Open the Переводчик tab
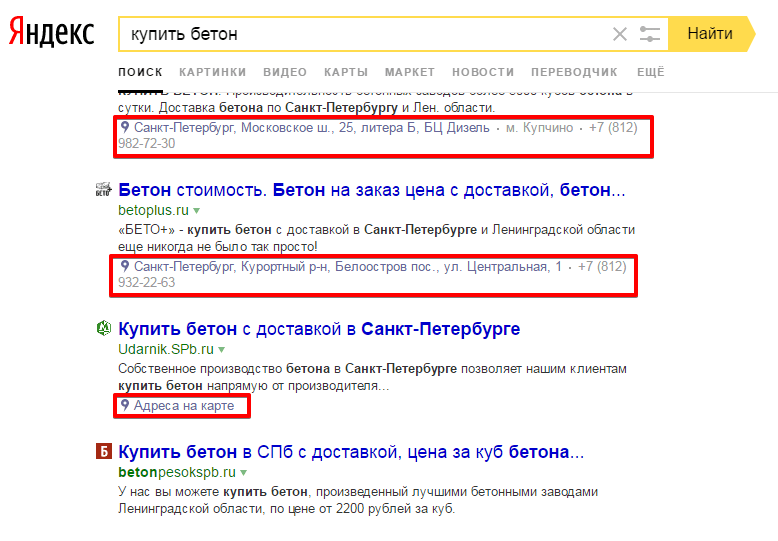778x541 pixels. coord(575,72)
